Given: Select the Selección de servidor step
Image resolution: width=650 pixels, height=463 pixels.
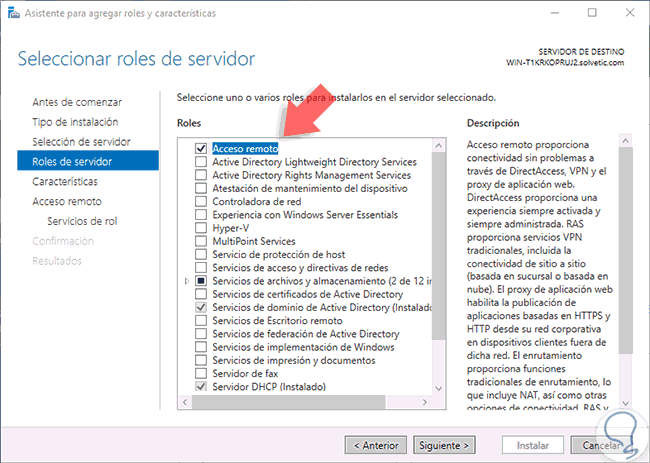Looking at the screenshot, I should (81, 142).
